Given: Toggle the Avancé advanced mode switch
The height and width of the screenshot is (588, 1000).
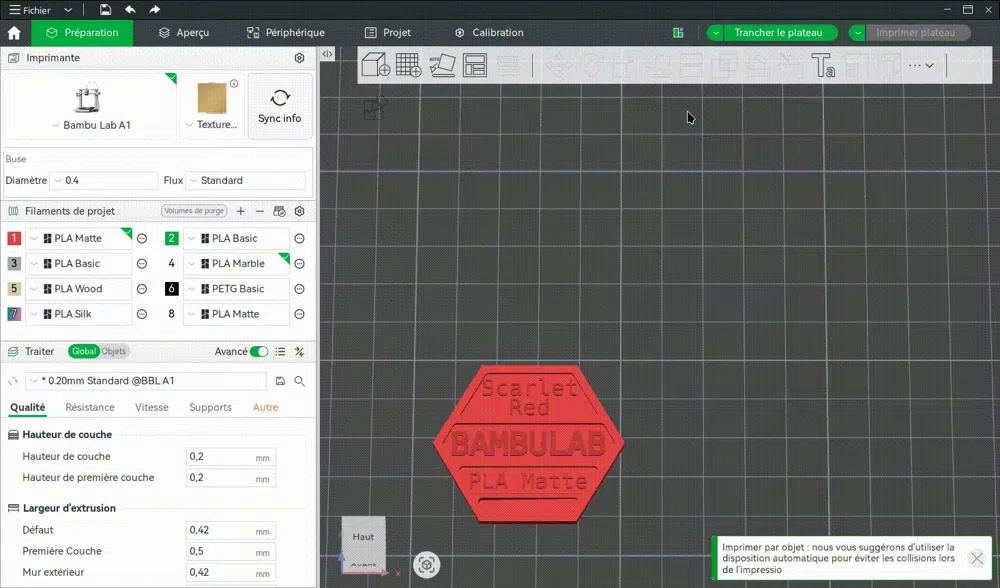Looking at the screenshot, I should click(259, 351).
